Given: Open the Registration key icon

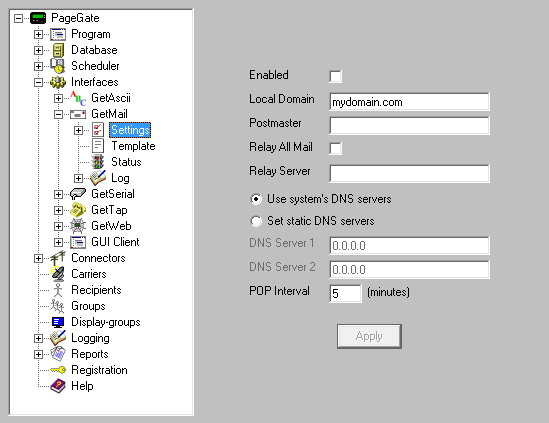Looking at the screenshot, I should 58,370.
